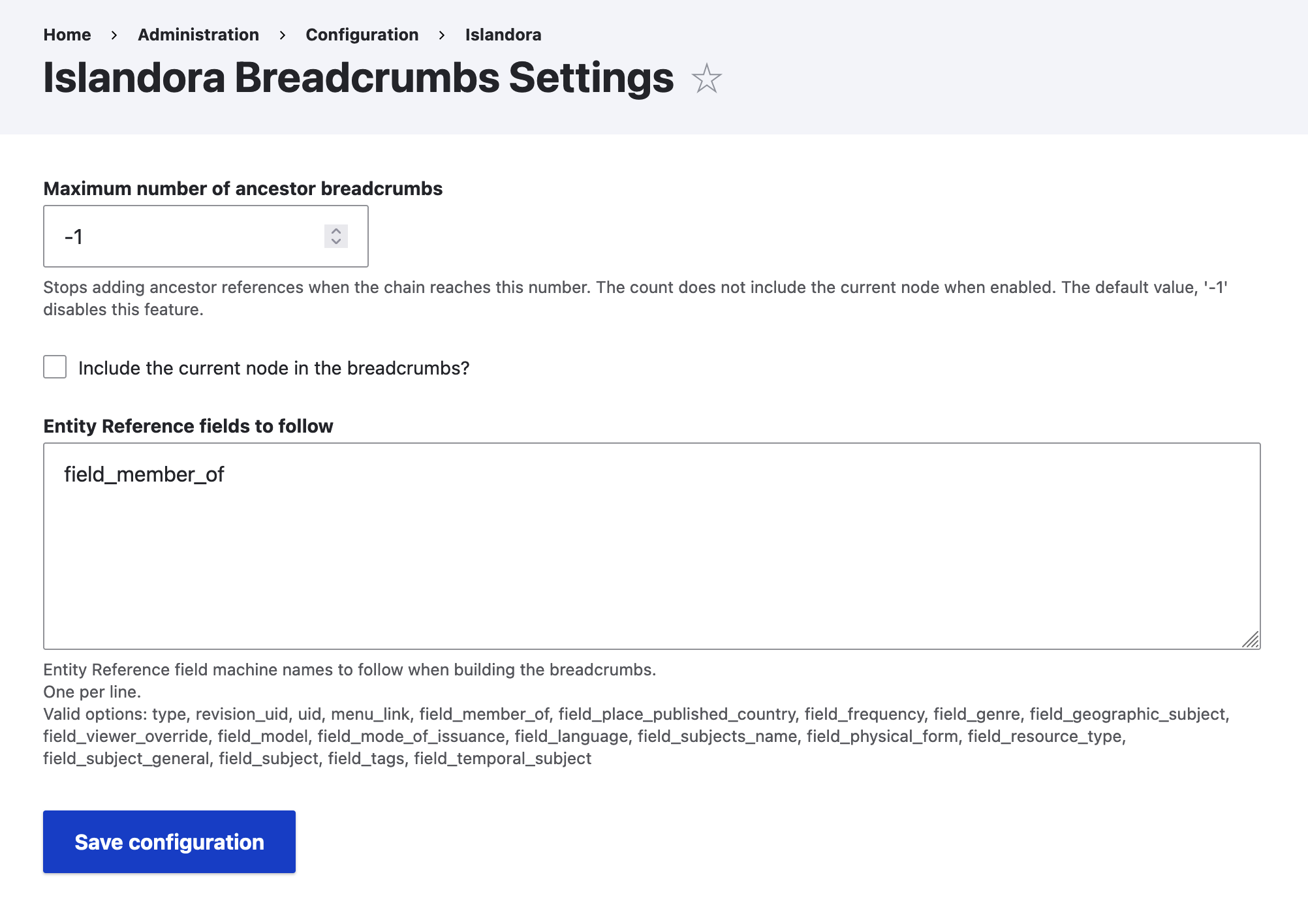Bookmark this page using the star icon
Screen dimensions: 1308x924
708,78
